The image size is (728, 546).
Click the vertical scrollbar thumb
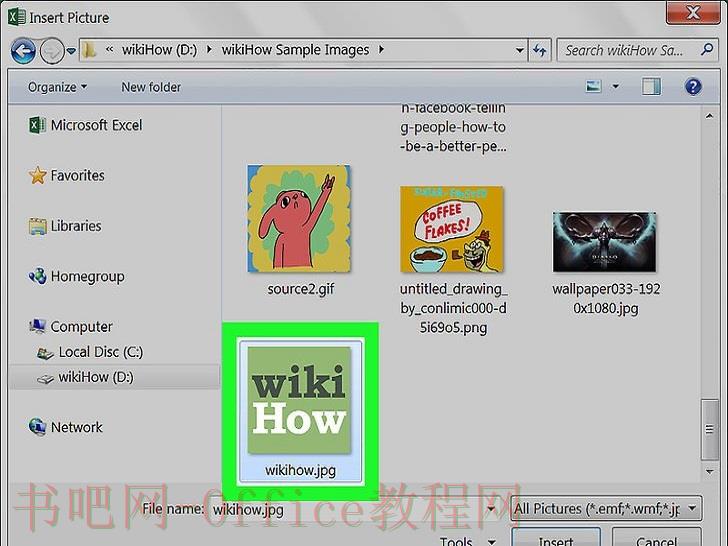709,429
